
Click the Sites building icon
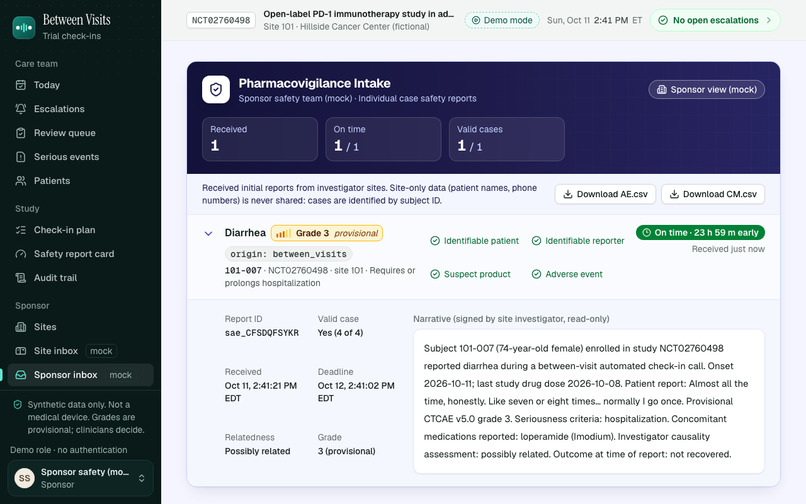point(21,327)
